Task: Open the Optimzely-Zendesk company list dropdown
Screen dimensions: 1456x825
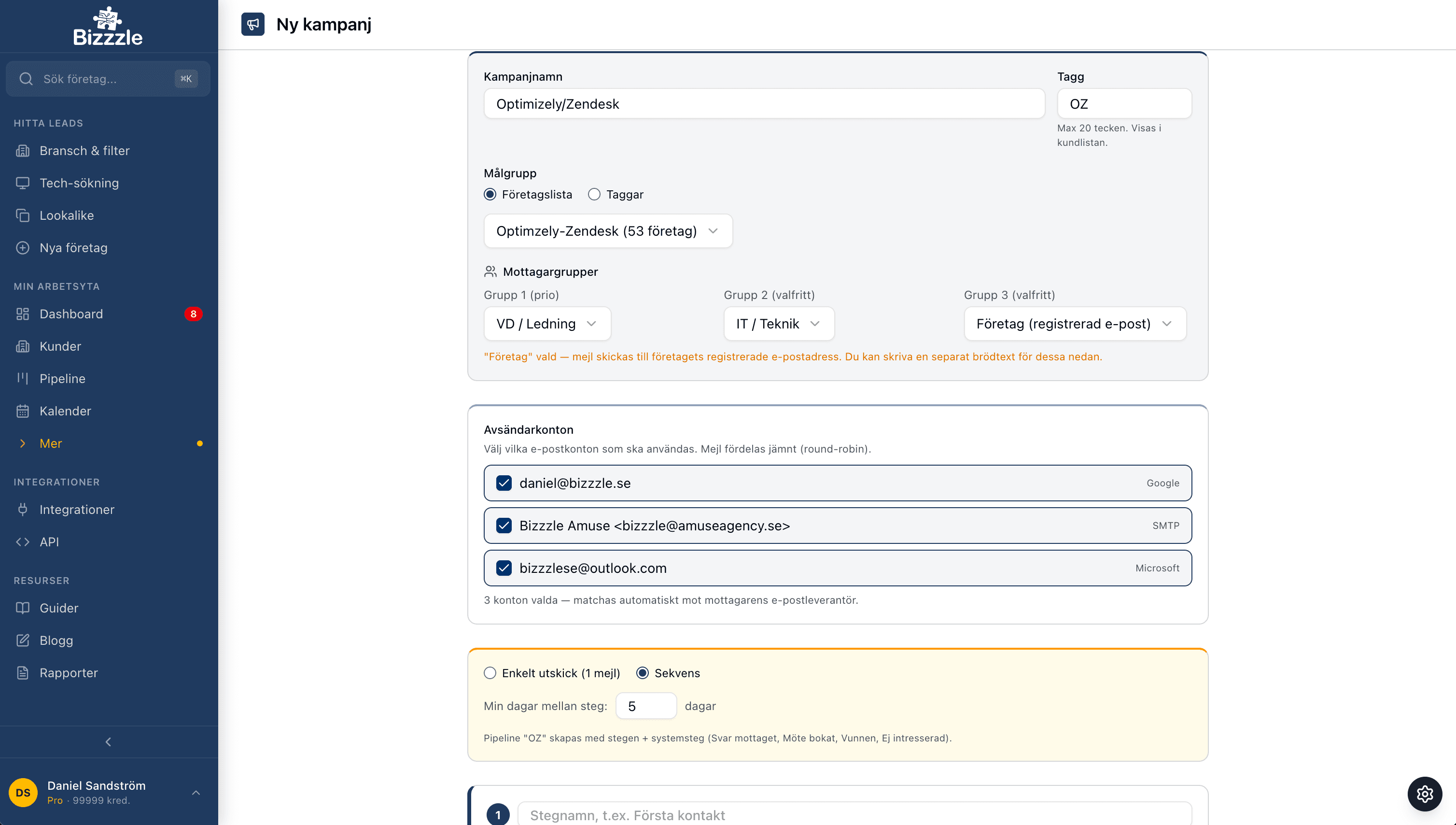Action: (x=607, y=230)
